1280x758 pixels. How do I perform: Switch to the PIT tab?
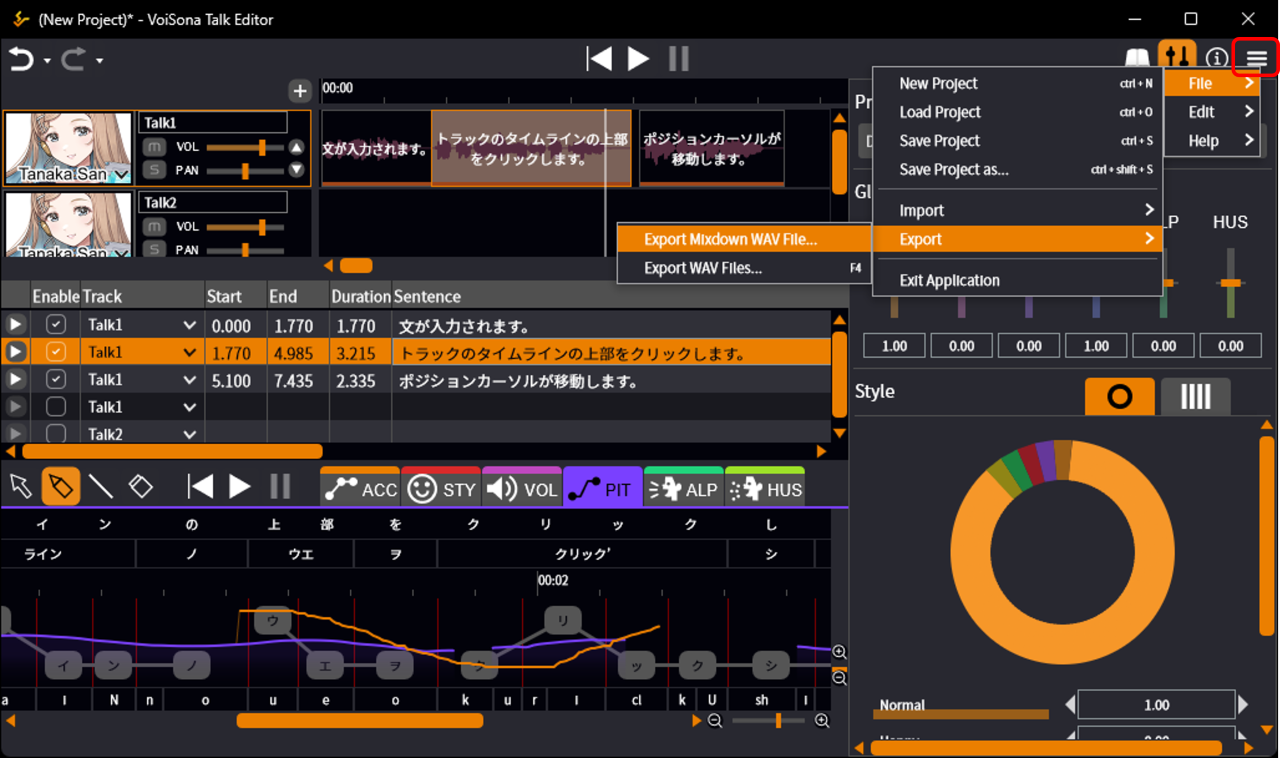(x=602, y=489)
